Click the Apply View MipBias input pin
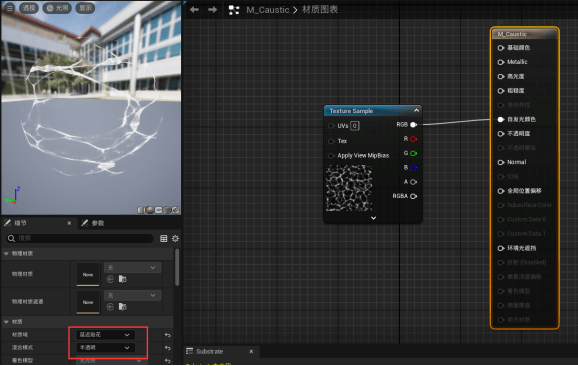578x366 pixels. (x=331, y=156)
